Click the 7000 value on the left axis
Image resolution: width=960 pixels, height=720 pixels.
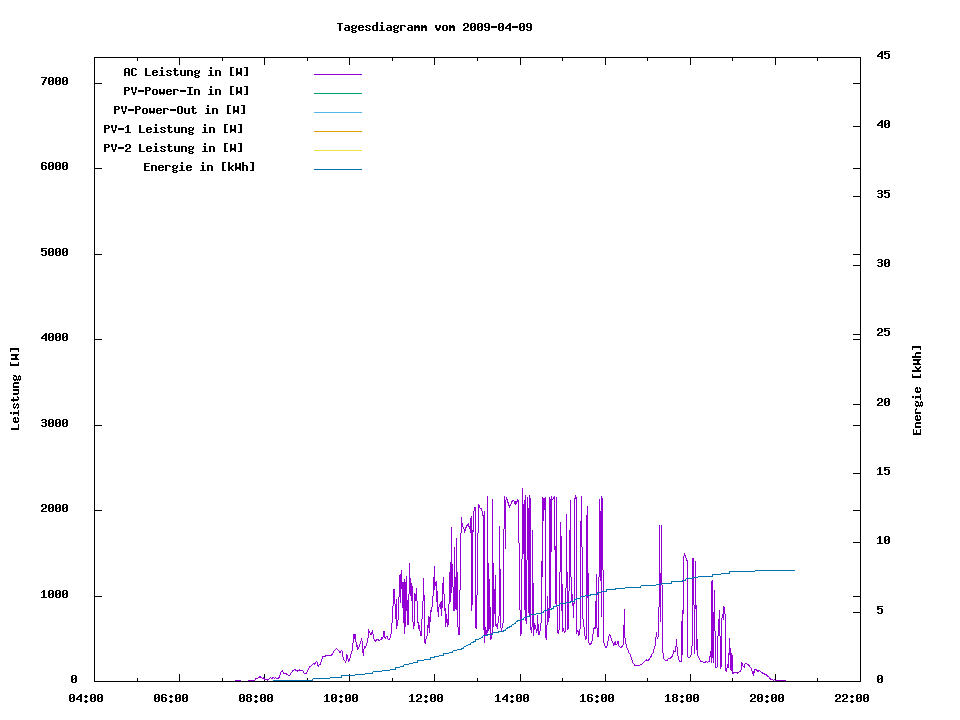pos(54,82)
